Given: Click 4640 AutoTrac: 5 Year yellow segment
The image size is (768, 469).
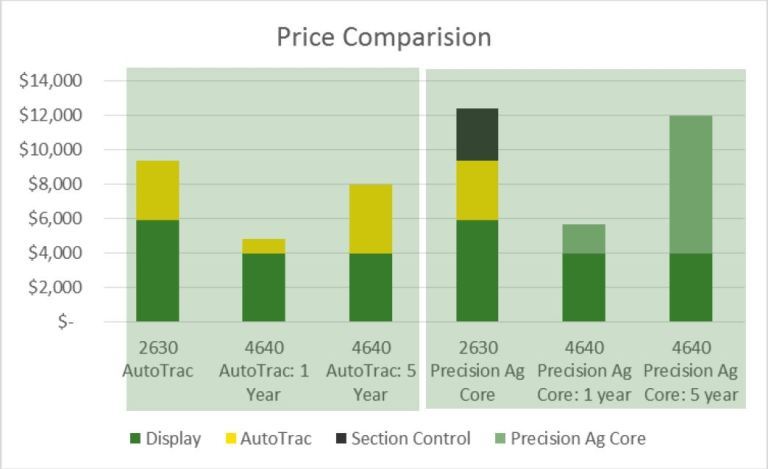Looking at the screenshot, I should tap(370, 219).
